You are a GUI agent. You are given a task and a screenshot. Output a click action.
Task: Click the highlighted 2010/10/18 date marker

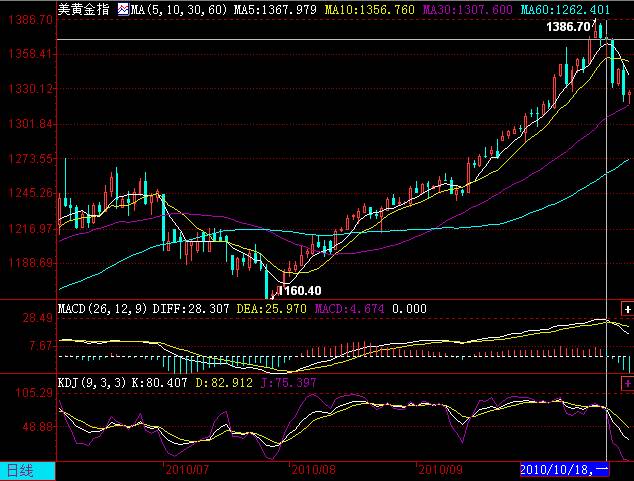(564, 470)
